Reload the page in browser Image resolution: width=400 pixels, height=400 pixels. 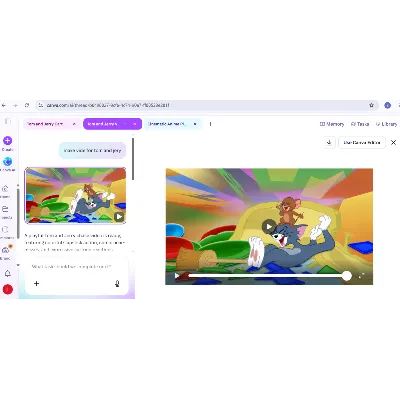27,105
